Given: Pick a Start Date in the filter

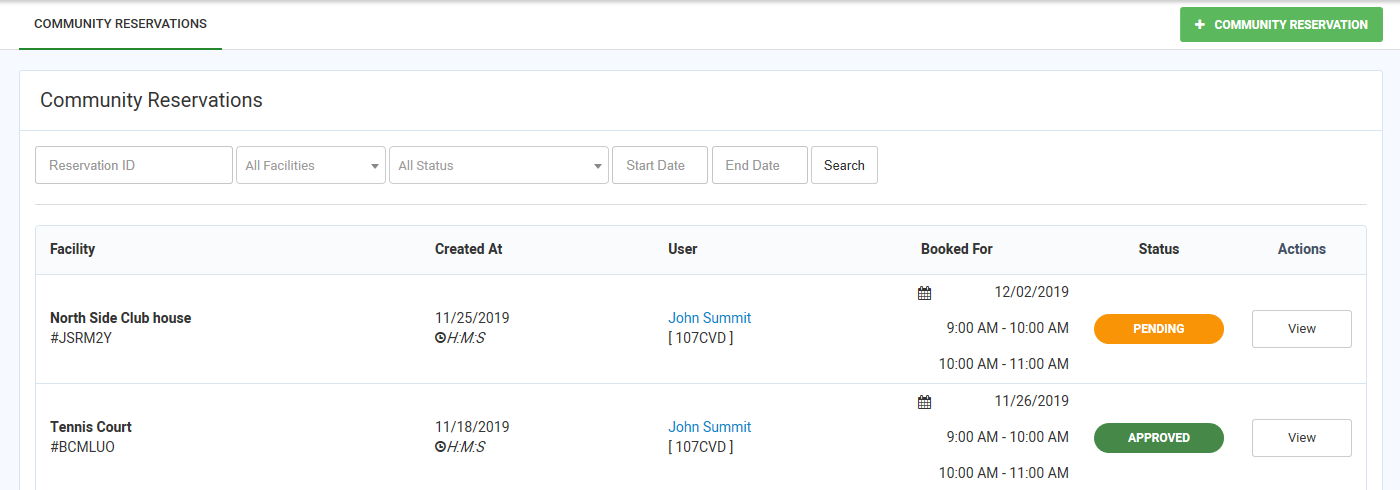Looking at the screenshot, I should [x=659, y=165].
